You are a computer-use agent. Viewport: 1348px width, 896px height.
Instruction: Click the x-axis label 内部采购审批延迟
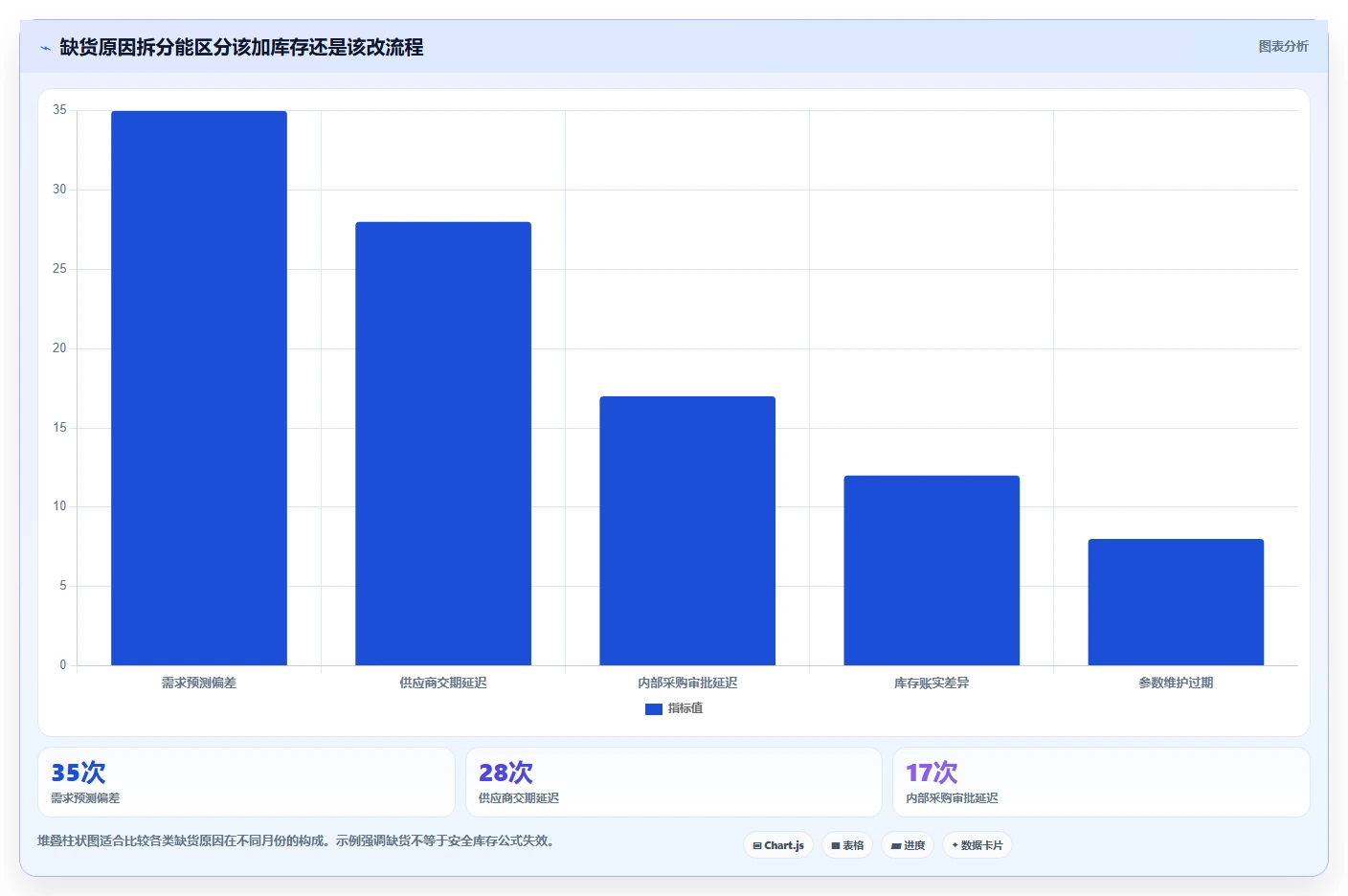click(x=687, y=683)
